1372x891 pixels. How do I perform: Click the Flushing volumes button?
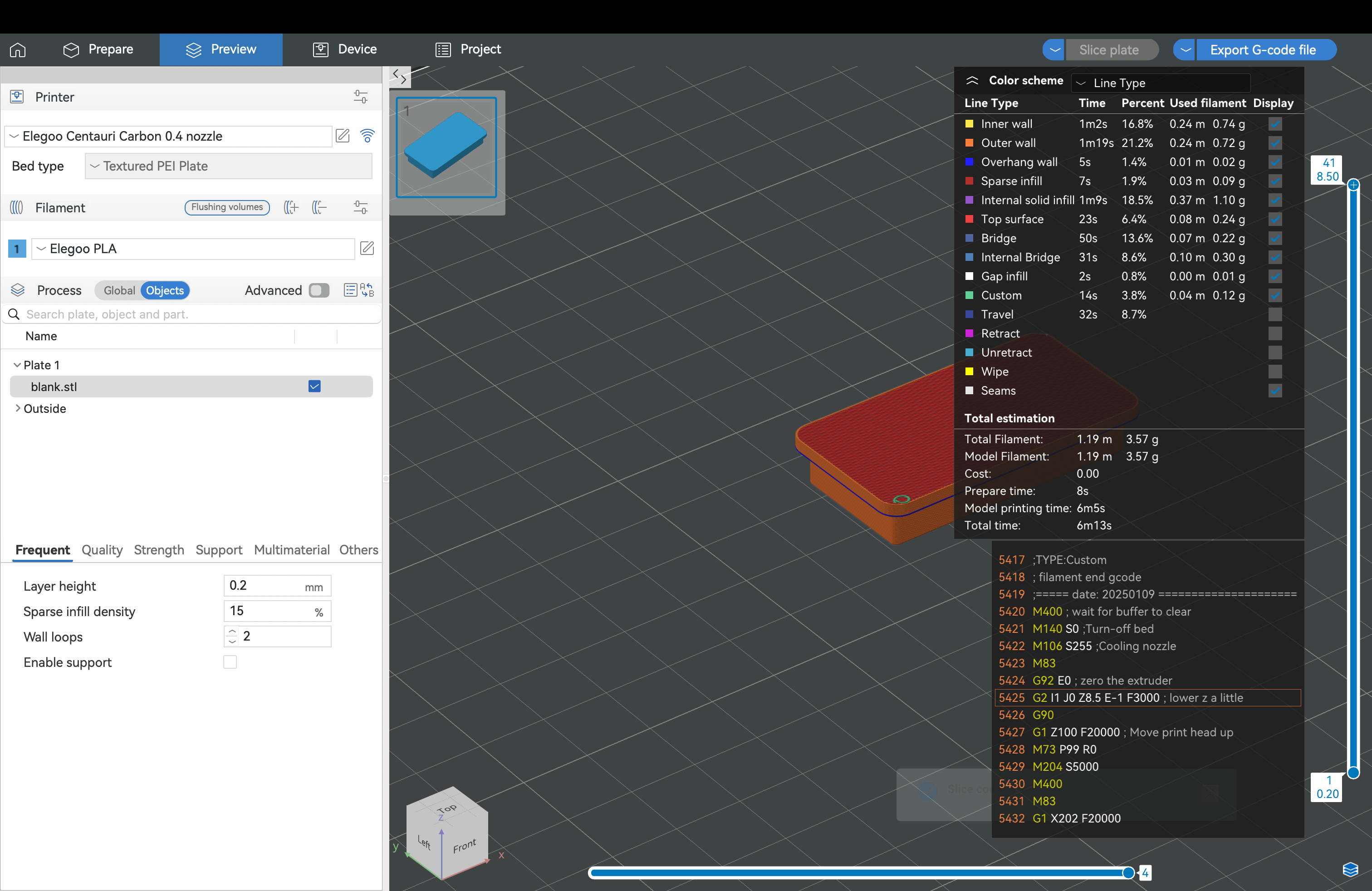[x=227, y=207]
